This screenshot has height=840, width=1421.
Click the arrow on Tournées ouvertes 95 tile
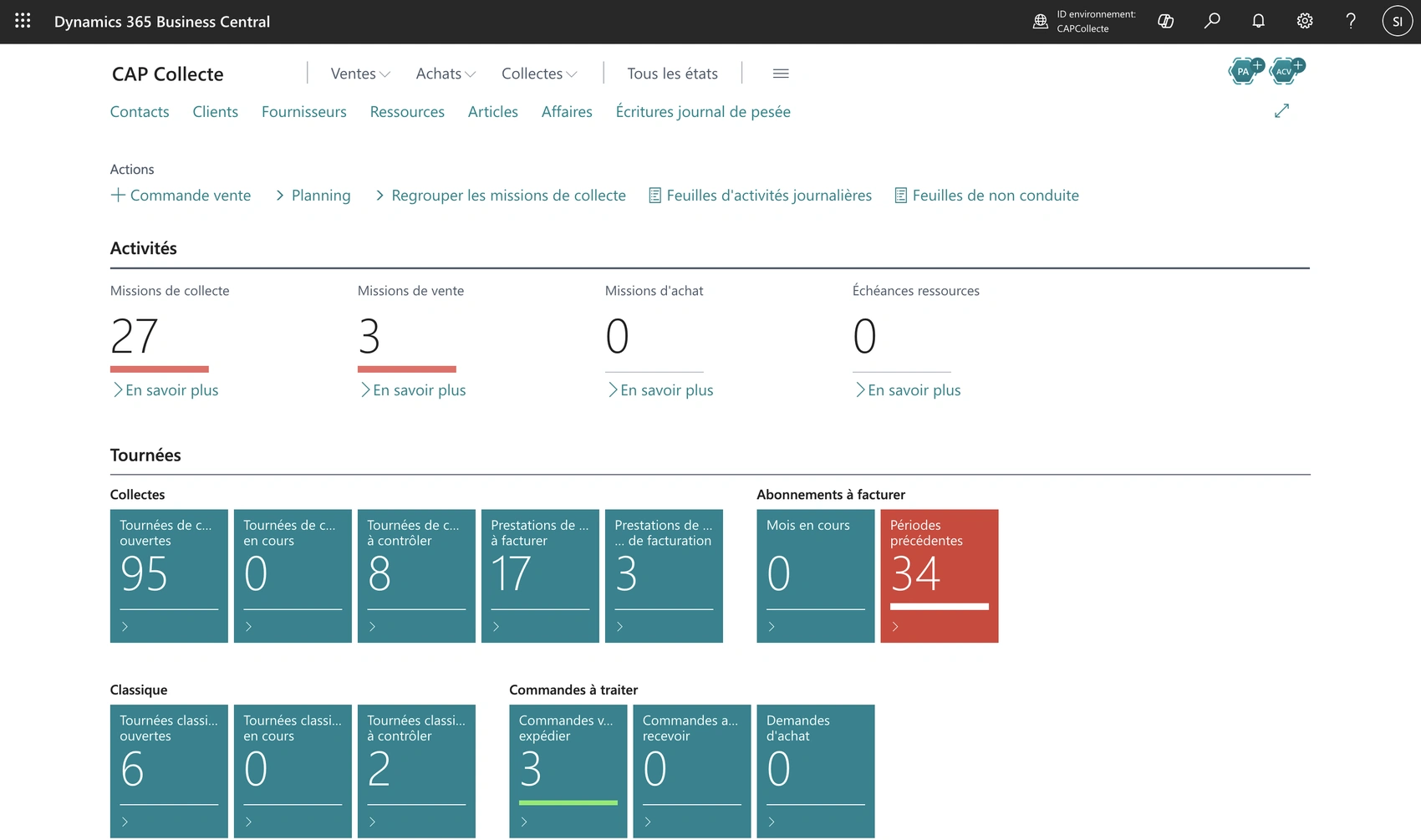click(x=125, y=627)
